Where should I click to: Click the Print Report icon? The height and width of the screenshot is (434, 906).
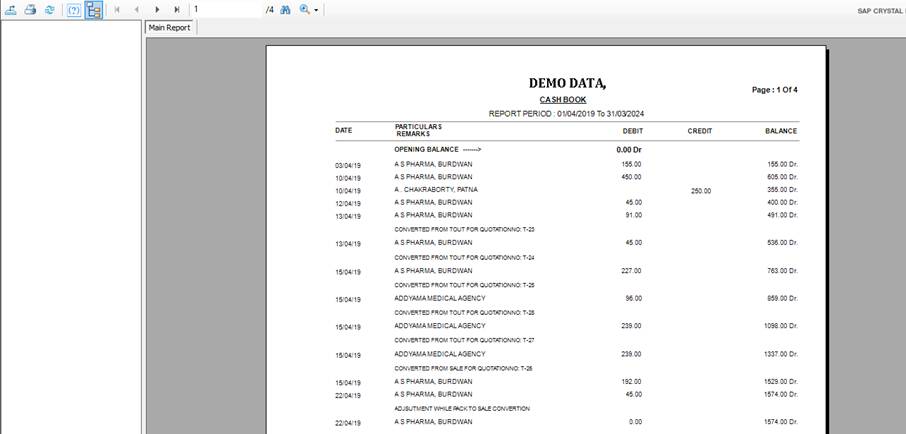tap(30, 9)
